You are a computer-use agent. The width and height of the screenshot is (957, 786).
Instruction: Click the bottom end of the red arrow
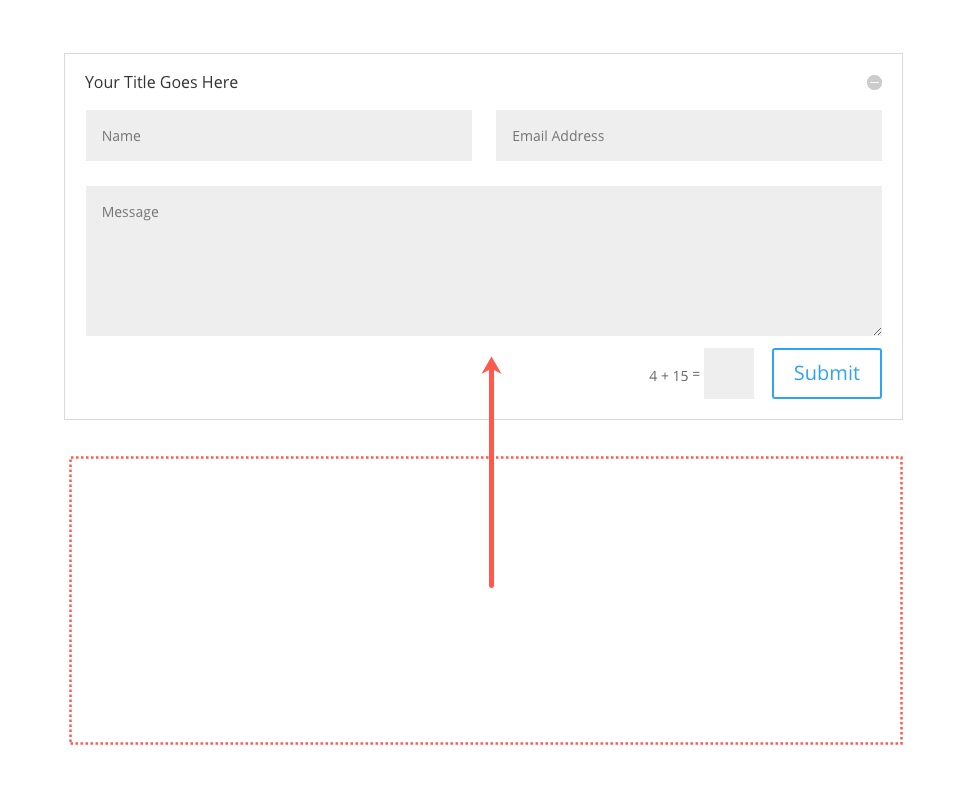tap(491, 583)
